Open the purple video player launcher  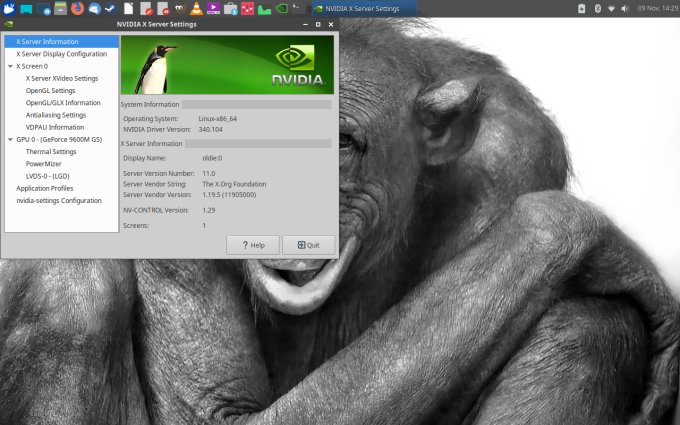(x=213, y=8)
